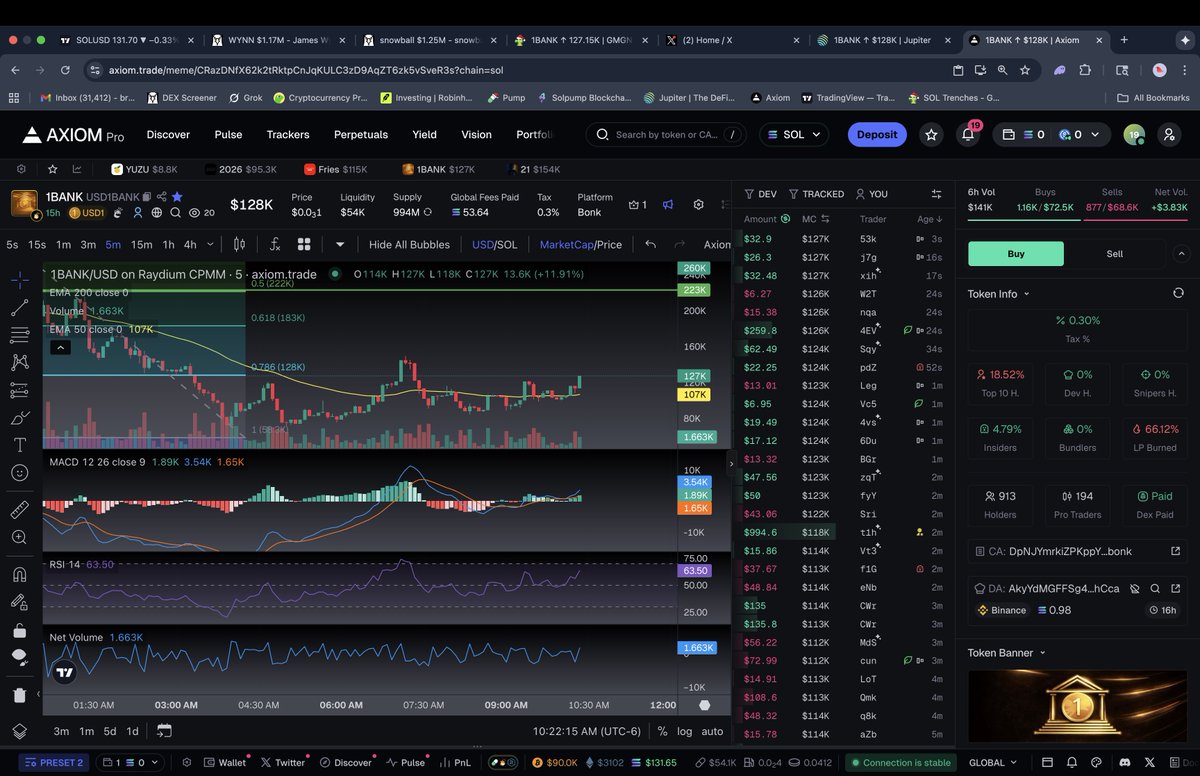This screenshot has height=776, width=1200.
Task: Open the chart template dropdown arrow
Action: pos(340,244)
